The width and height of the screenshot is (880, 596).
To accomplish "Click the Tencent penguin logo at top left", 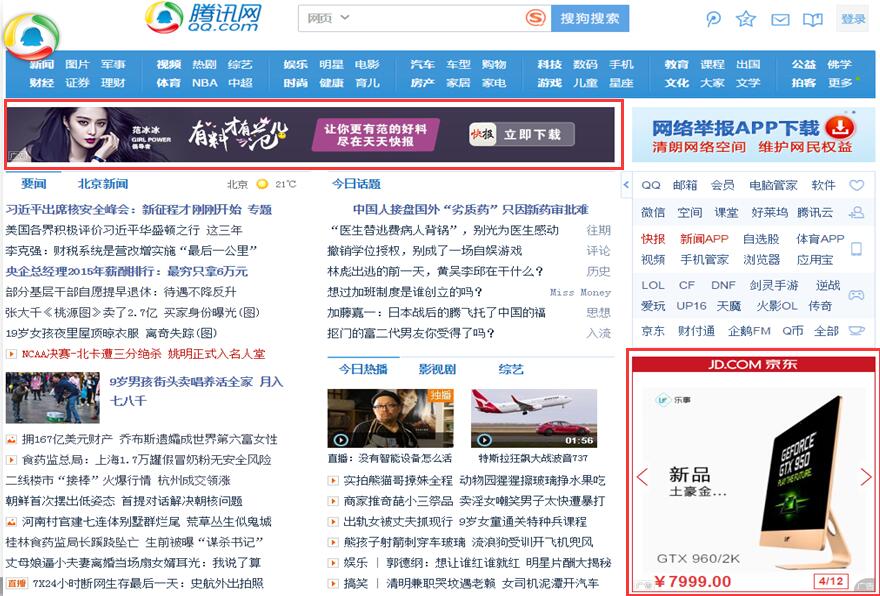I will point(31,35).
